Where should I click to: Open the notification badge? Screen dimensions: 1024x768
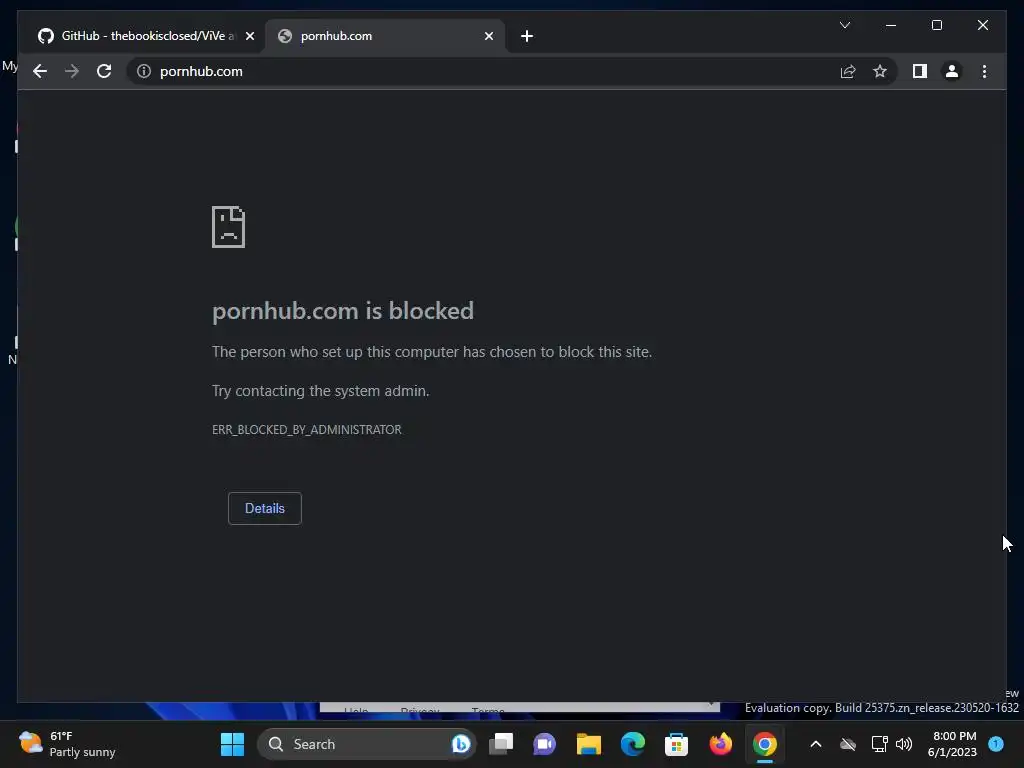[x=996, y=743]
